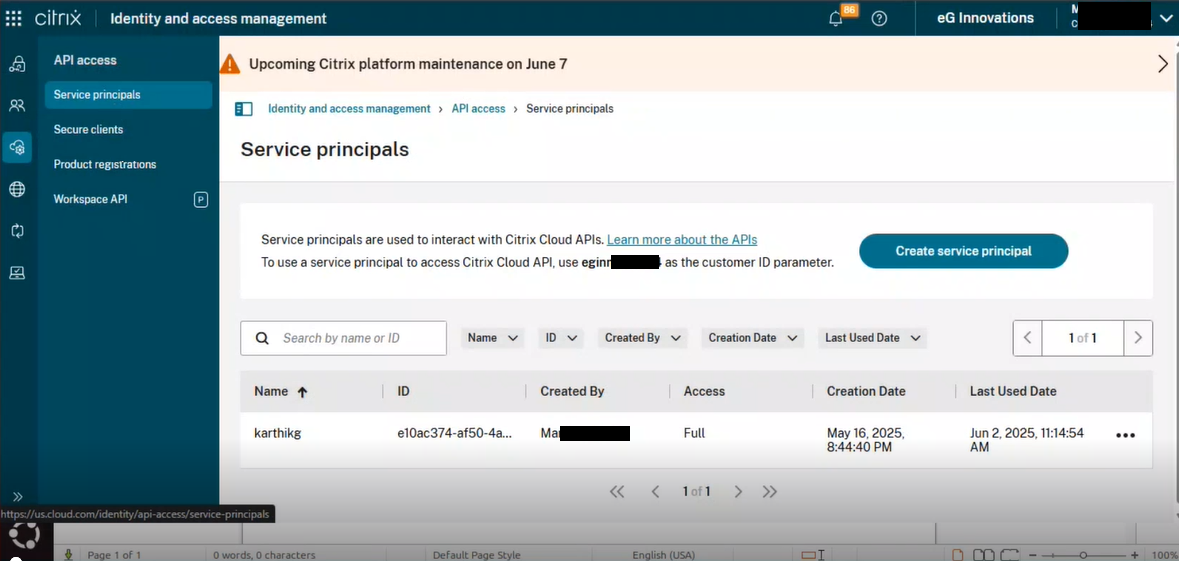
Task: Open Learn more about the APIs link
Action: tap(682, 240)
